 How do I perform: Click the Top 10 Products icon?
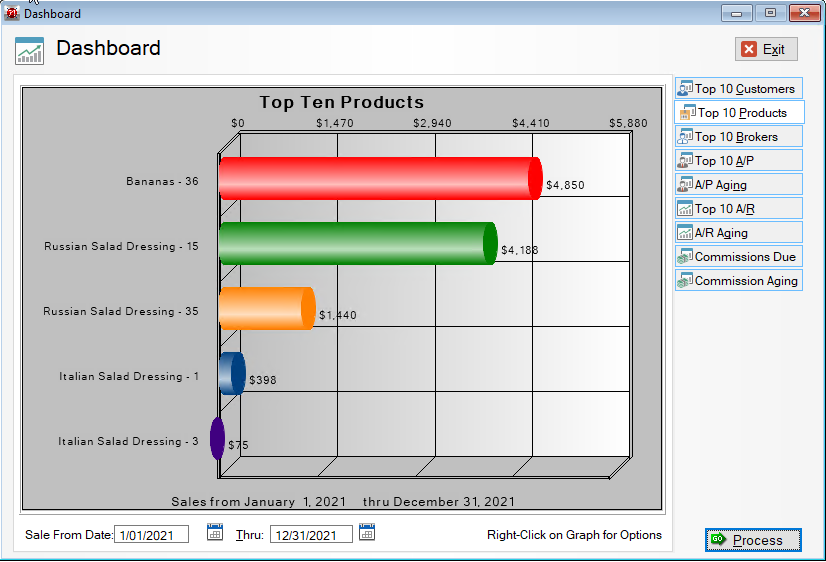click(x=688, y=112)
